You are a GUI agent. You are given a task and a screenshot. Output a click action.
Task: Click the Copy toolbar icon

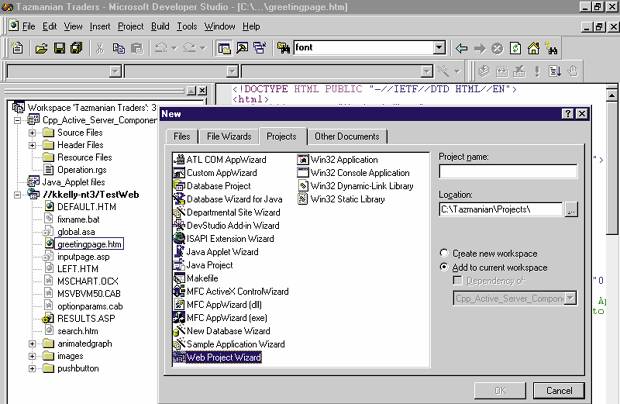[118, 48]
